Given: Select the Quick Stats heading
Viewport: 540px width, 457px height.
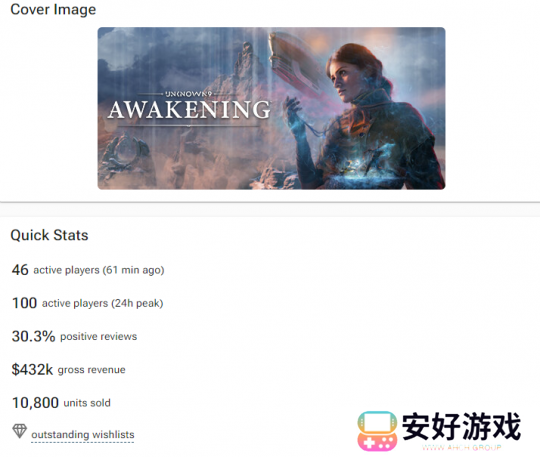Looking at the screenshot, I should [x=49, y=235].
